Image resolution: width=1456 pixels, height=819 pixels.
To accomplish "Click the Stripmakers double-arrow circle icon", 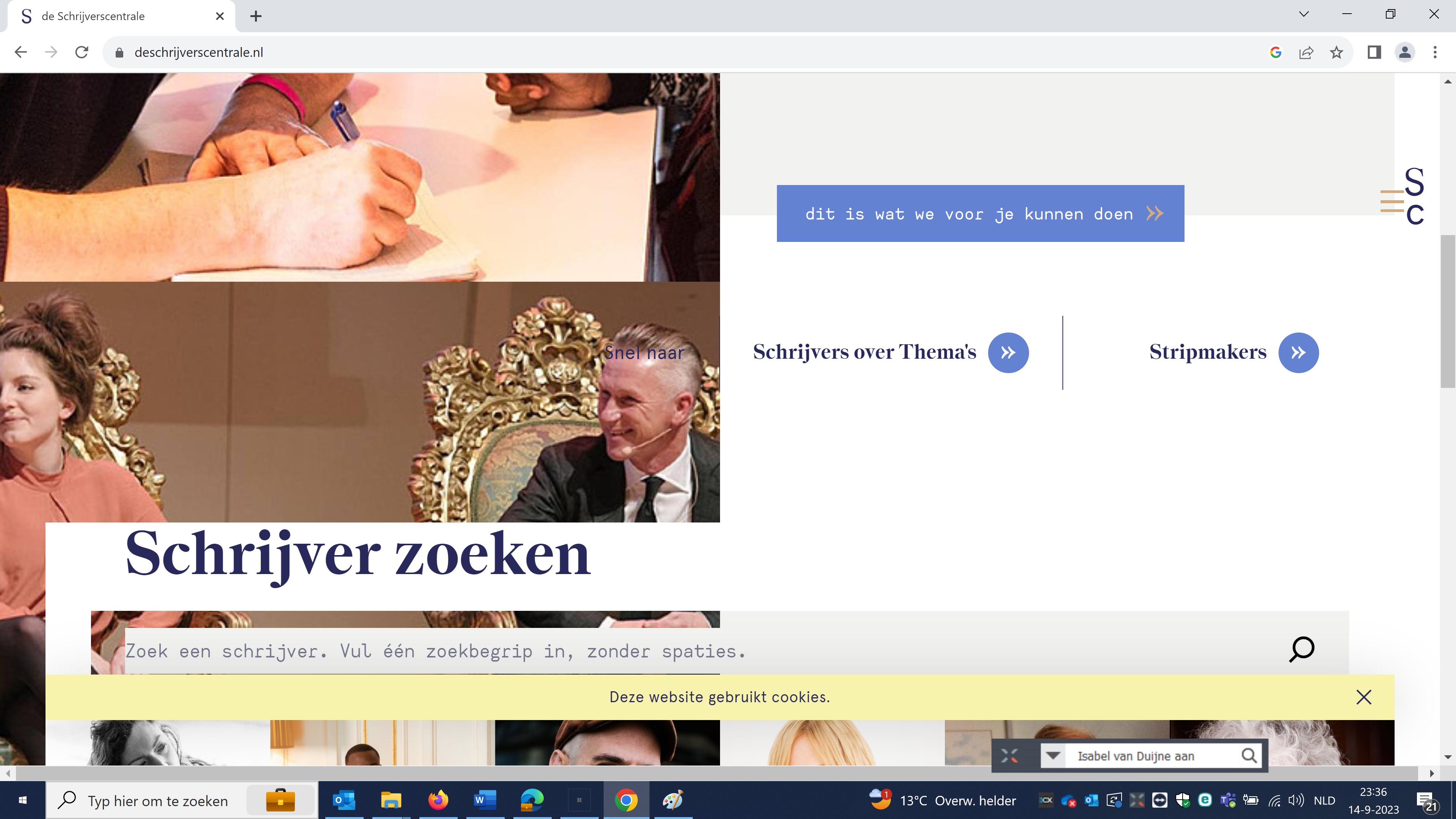I will [x=1298, y=353].
